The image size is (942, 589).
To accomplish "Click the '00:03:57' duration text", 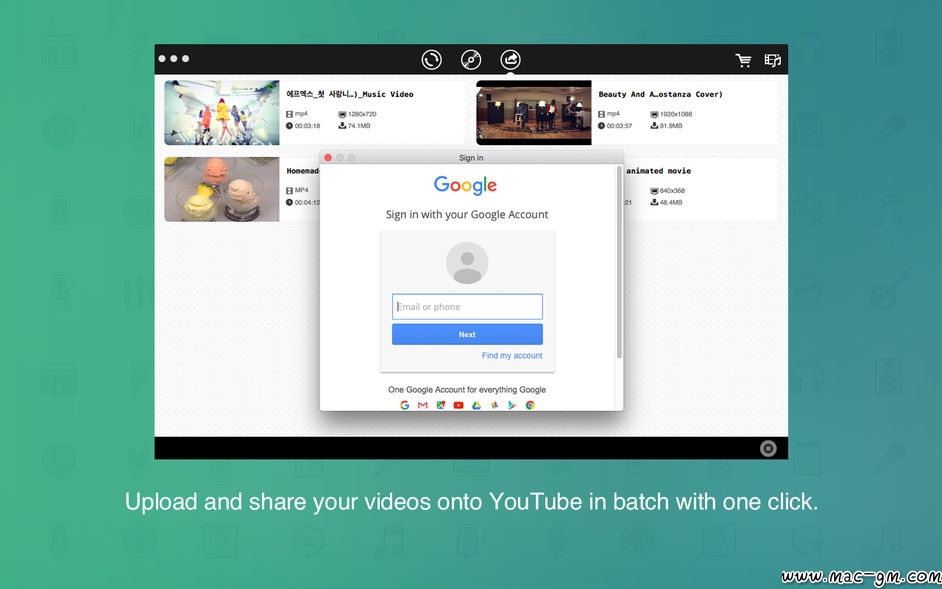I will tap(619, 126).
